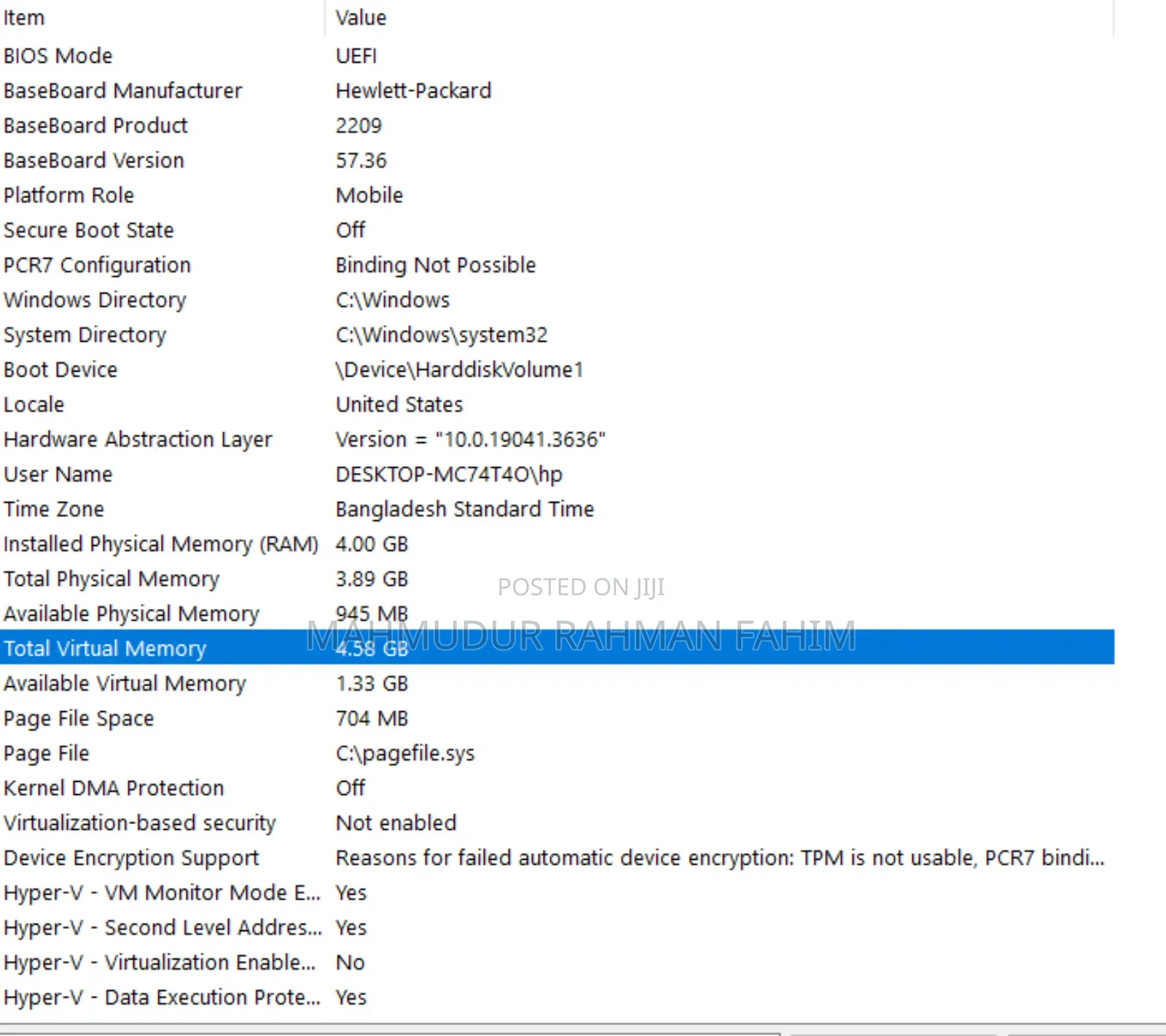
Task: Select the Page File Space row
Action: point(79,718)
